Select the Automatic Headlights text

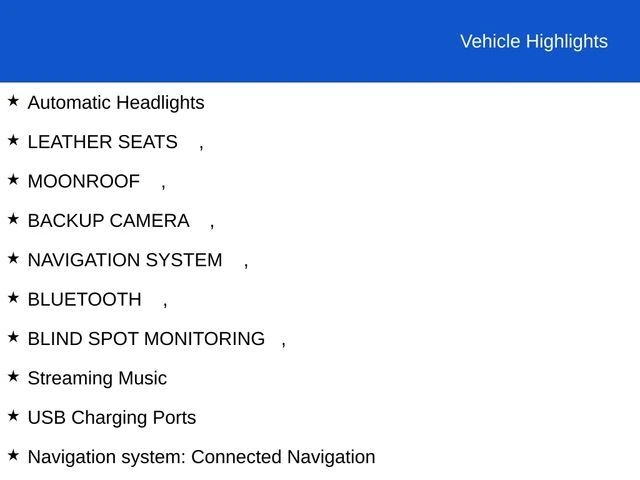(x=116, y=103)
